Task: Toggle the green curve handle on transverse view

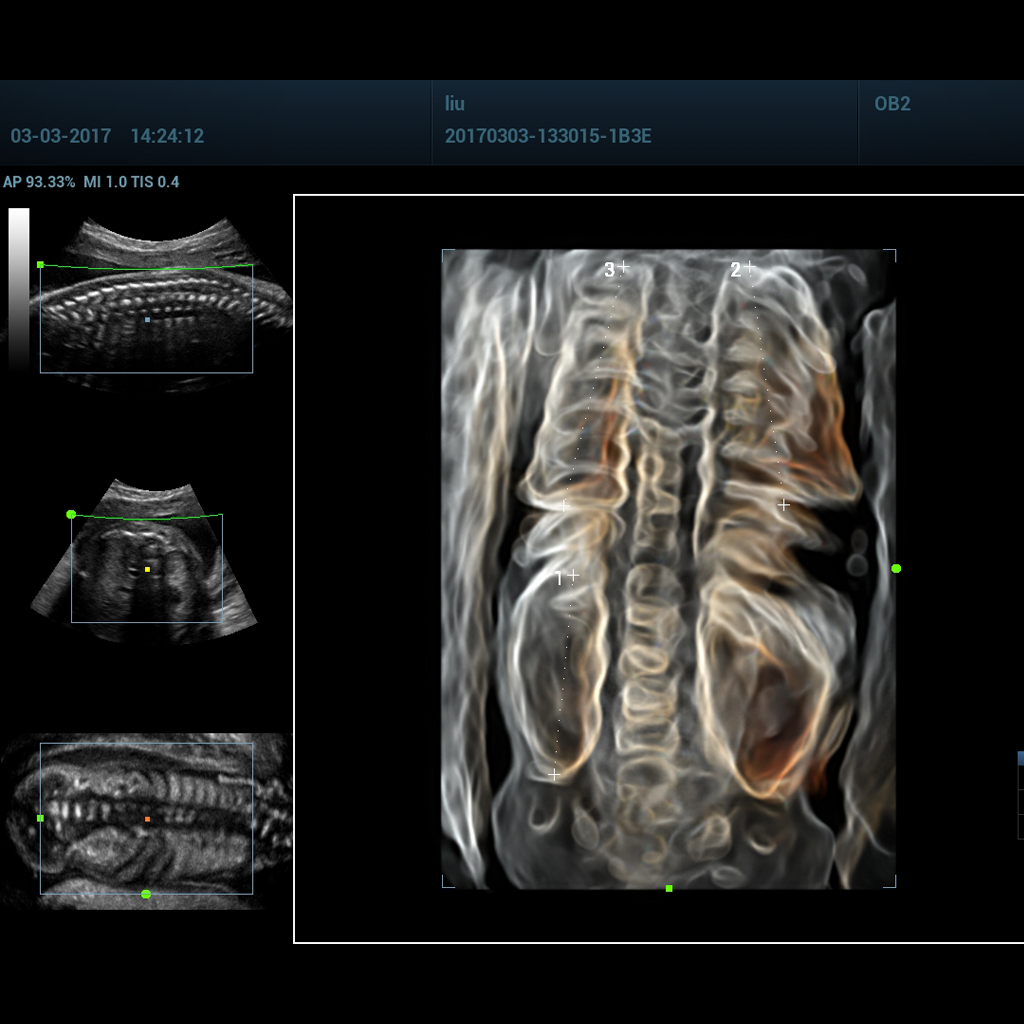Action: coord(71,514)
